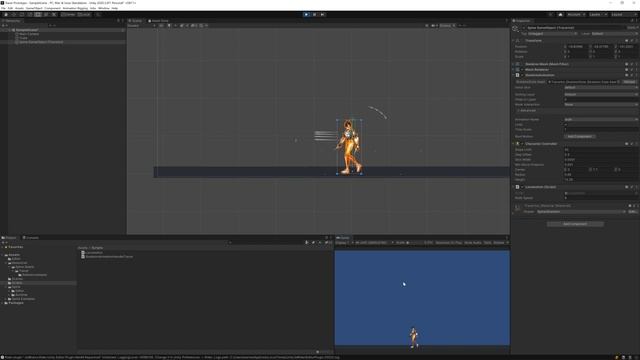Open the Sorting Layer dropdown
Viewport: 640px width, 360px height.
point(601,94)
